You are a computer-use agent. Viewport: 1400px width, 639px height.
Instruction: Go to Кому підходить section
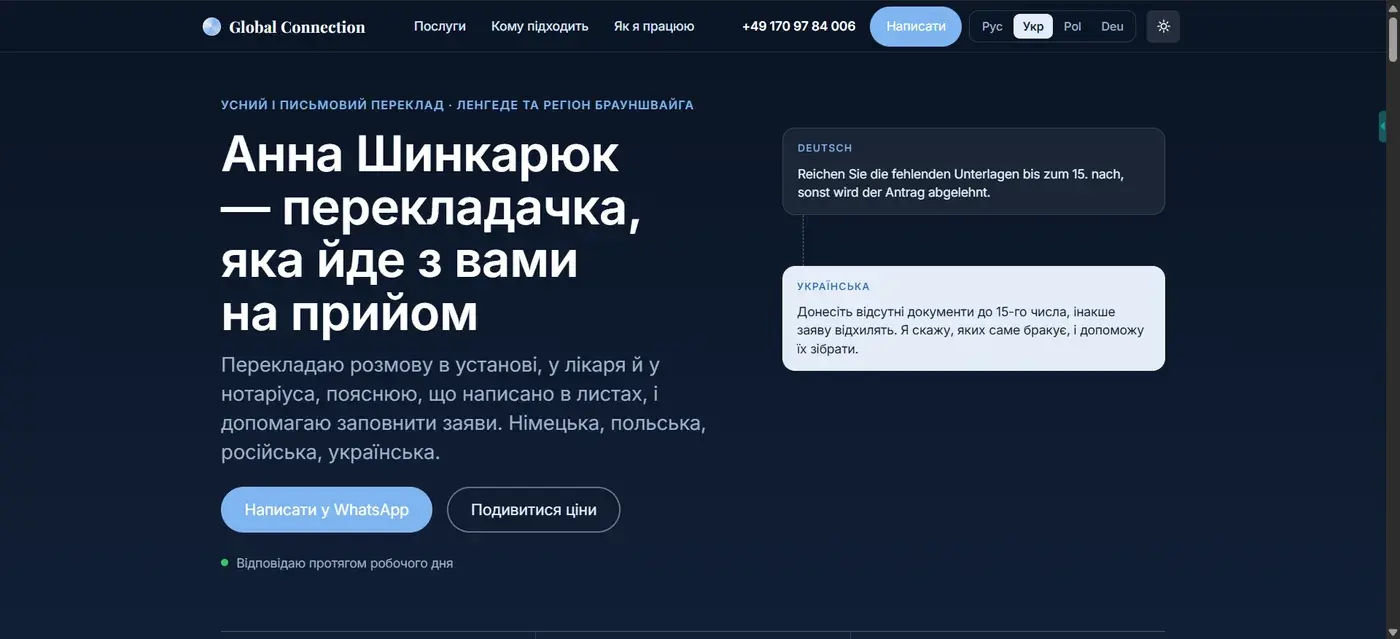click(540, 26)
